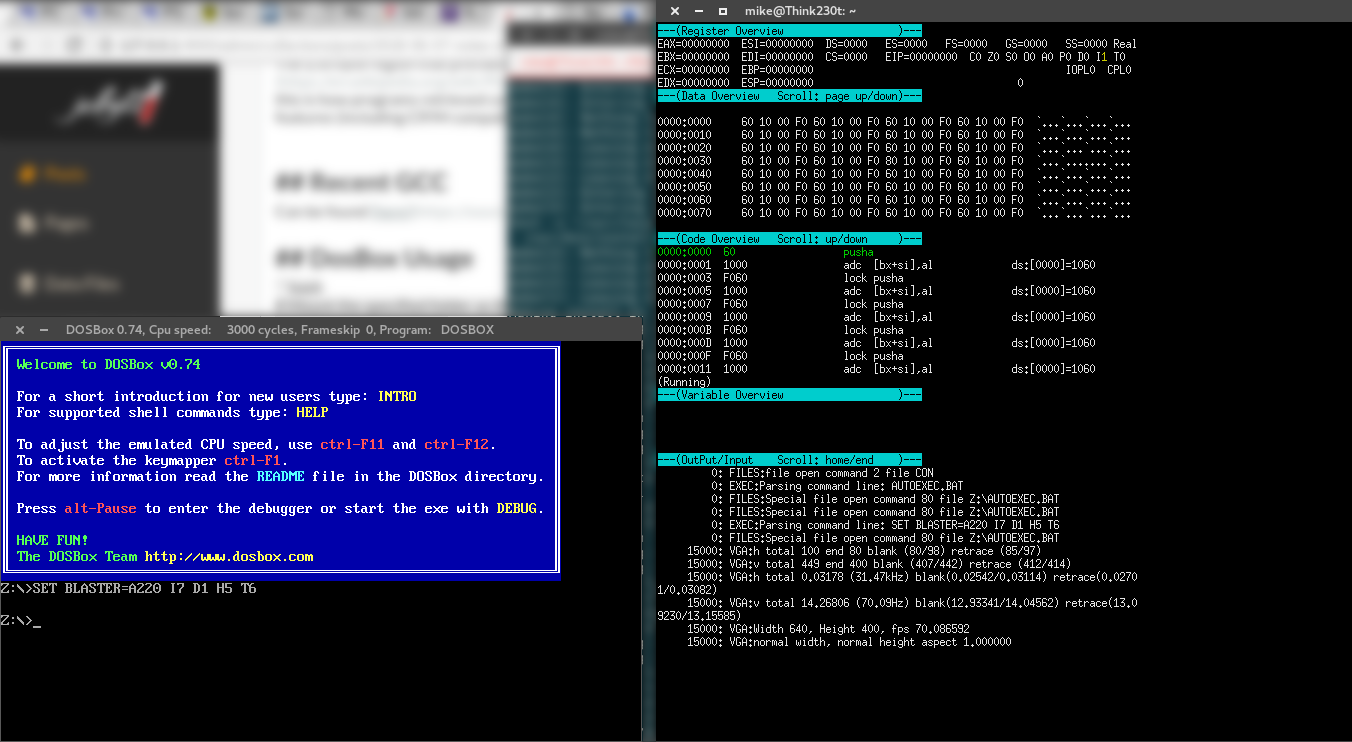The width and height of the screenshot is (1352, 742).
Task: Click the yellow HELP command word
Action: pos(312,413)
